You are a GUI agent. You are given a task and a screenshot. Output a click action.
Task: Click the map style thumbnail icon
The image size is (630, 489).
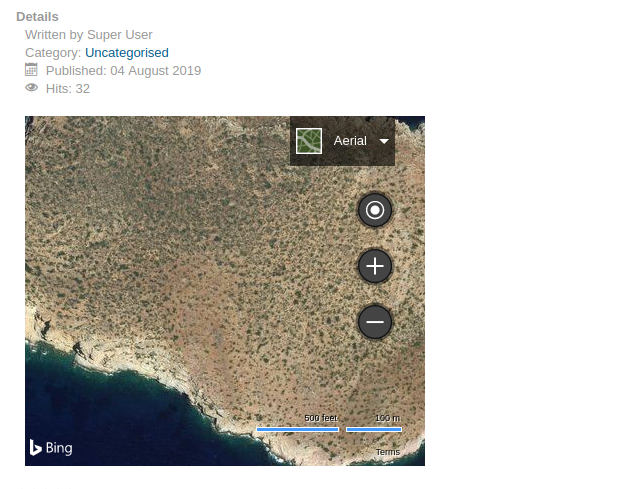[x=309, y=141]
